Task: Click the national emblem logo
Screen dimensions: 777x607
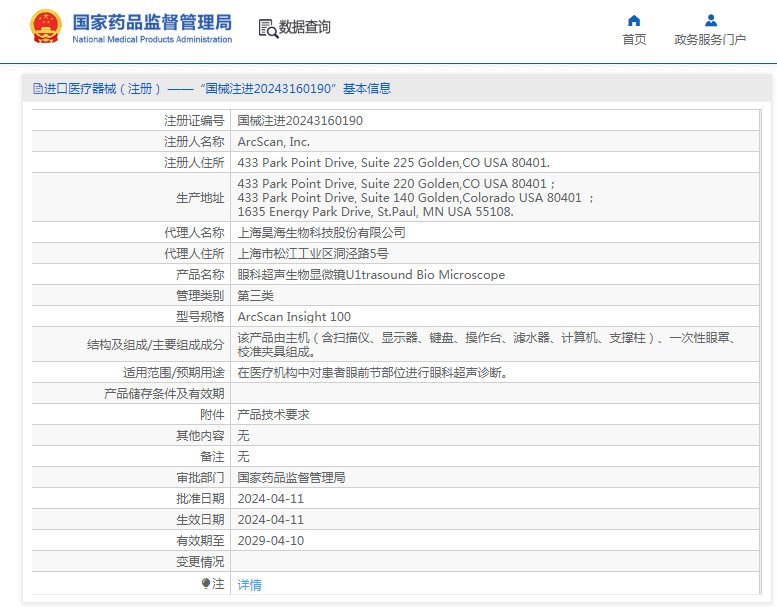Action: [x=46, y=26]
